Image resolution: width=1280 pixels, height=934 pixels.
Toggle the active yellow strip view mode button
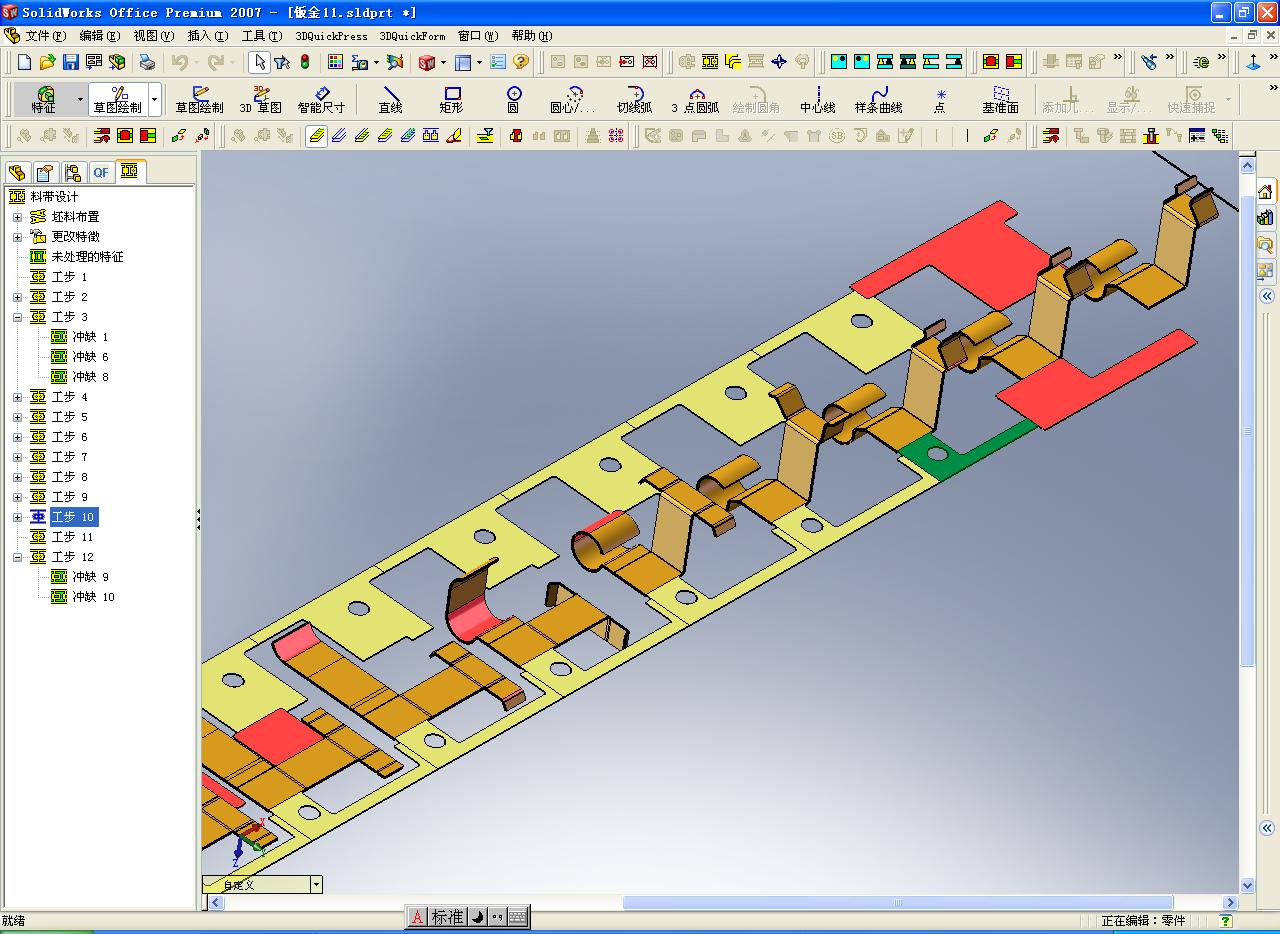coord(316,135)
